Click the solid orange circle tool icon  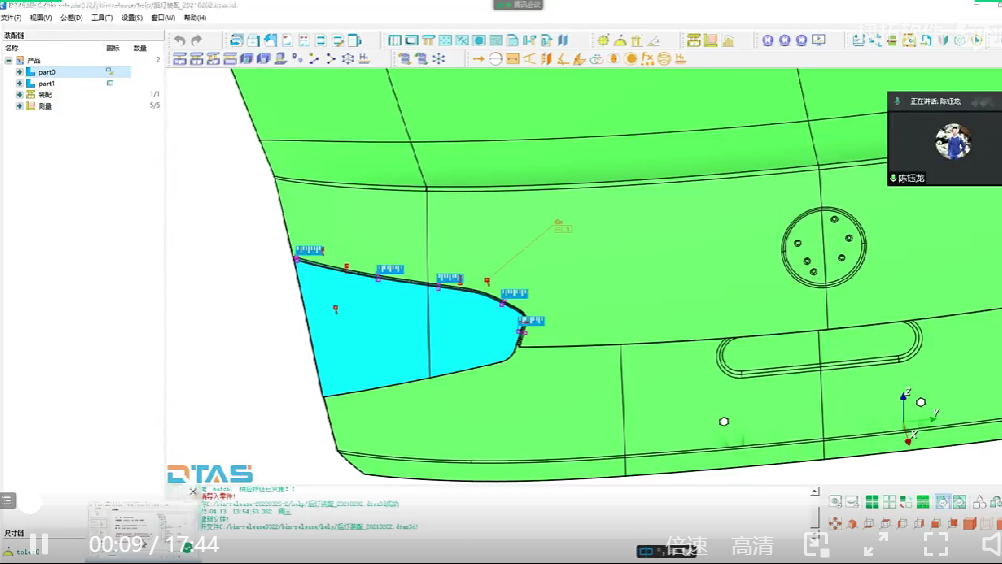coord(631,59)
